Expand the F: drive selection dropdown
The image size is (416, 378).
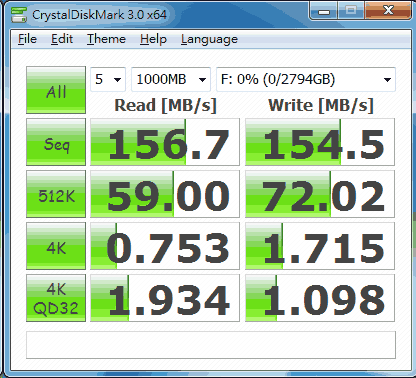[306, 79]
